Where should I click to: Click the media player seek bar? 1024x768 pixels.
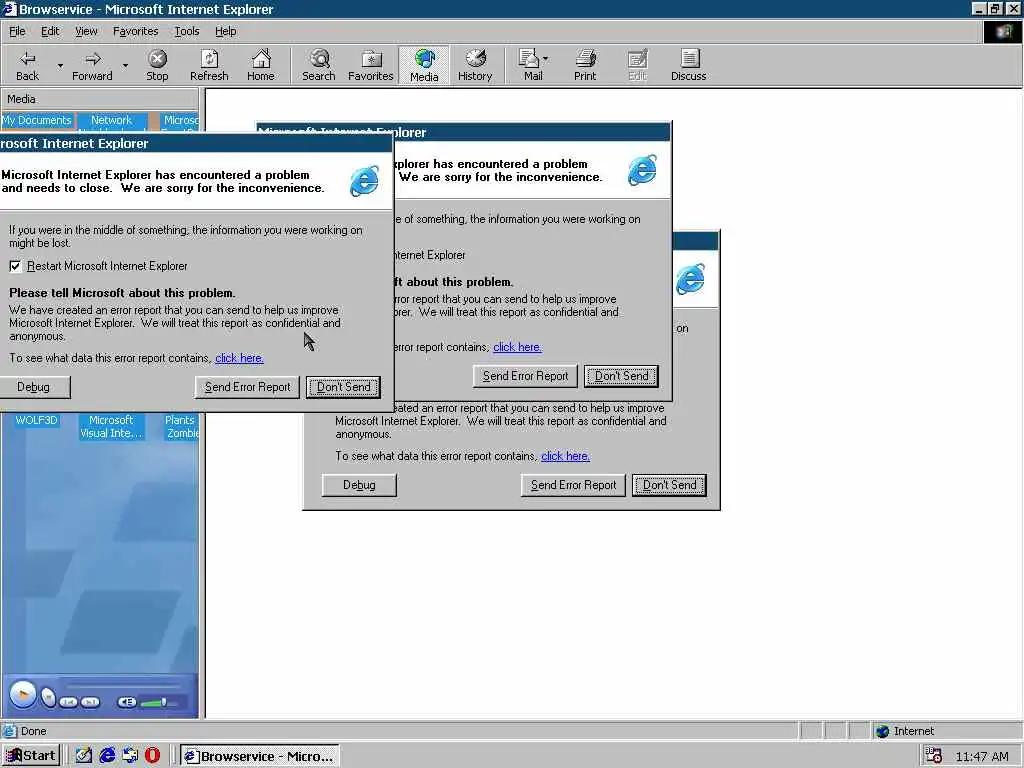[x=123, y=685]
